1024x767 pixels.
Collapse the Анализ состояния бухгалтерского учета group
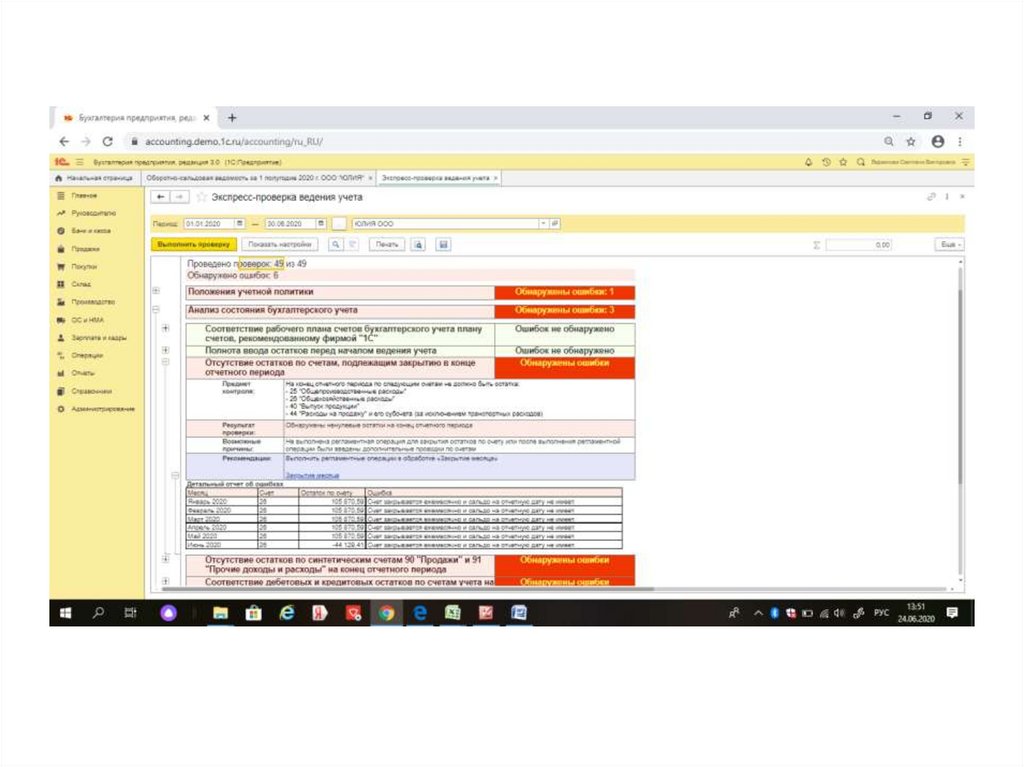156,309
